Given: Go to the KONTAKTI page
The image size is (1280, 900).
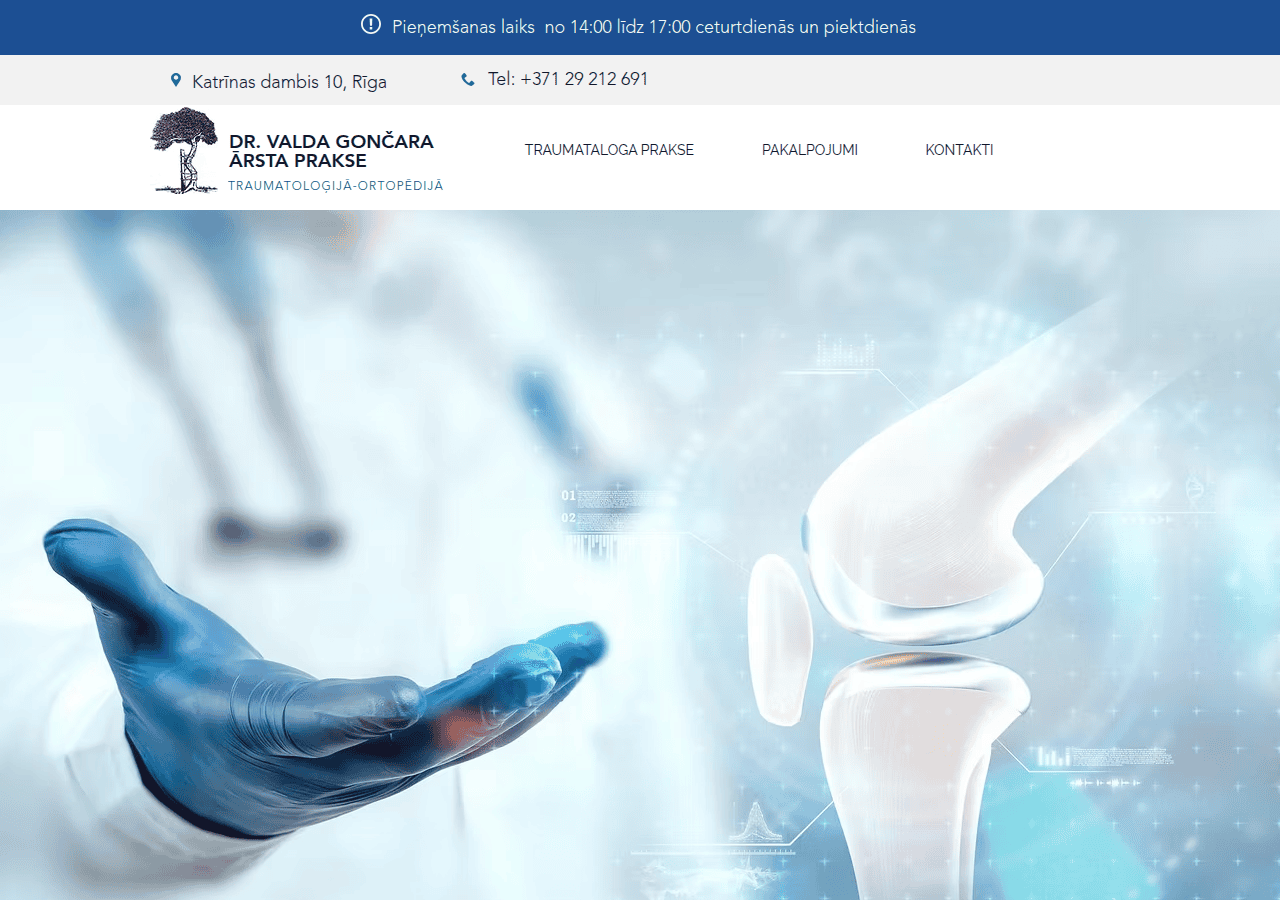Looking at the screenshot, I should [x=959, y=150].
